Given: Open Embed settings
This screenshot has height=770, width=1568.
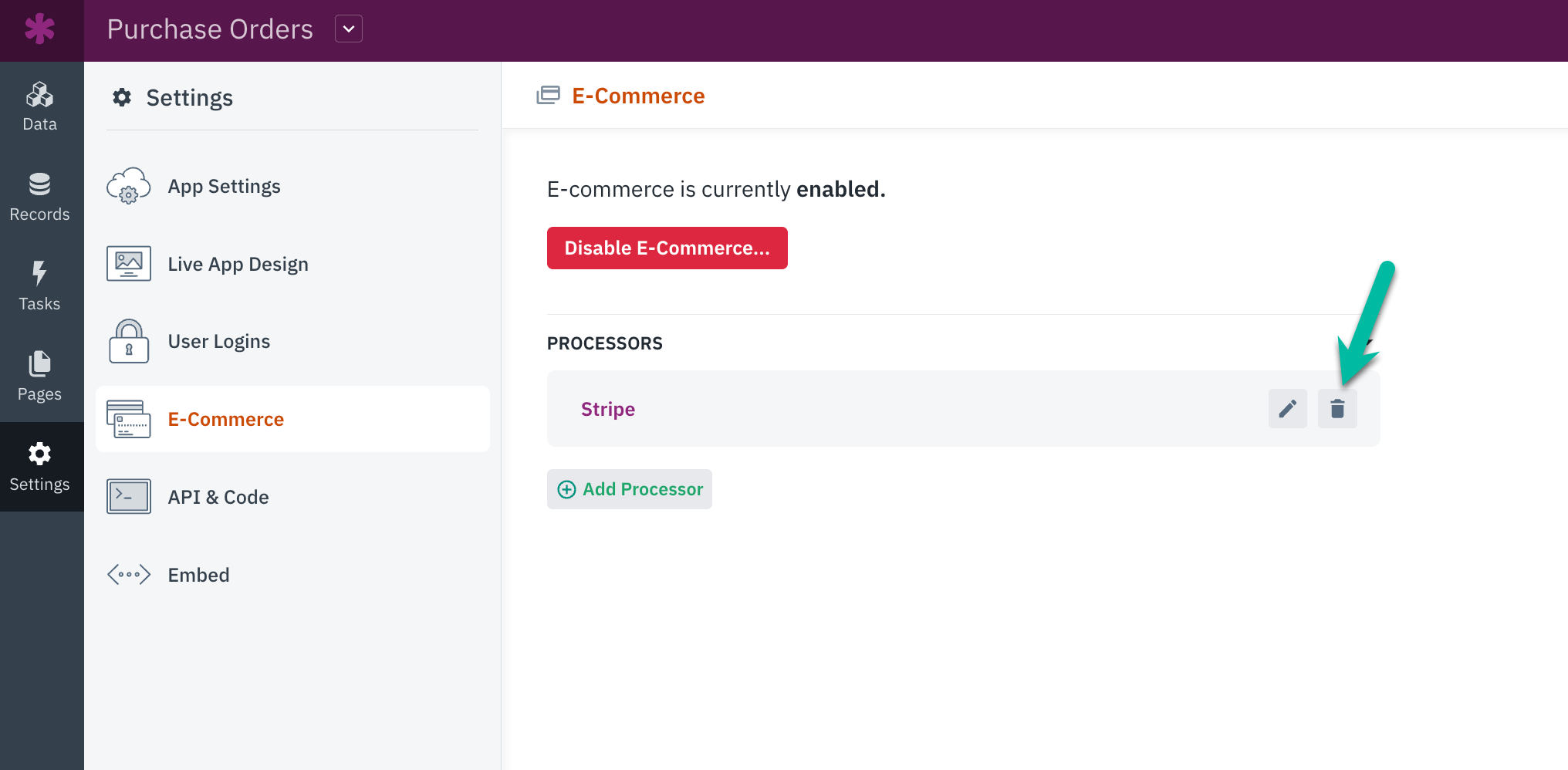Looking at the screenshot, I should 198,574.
